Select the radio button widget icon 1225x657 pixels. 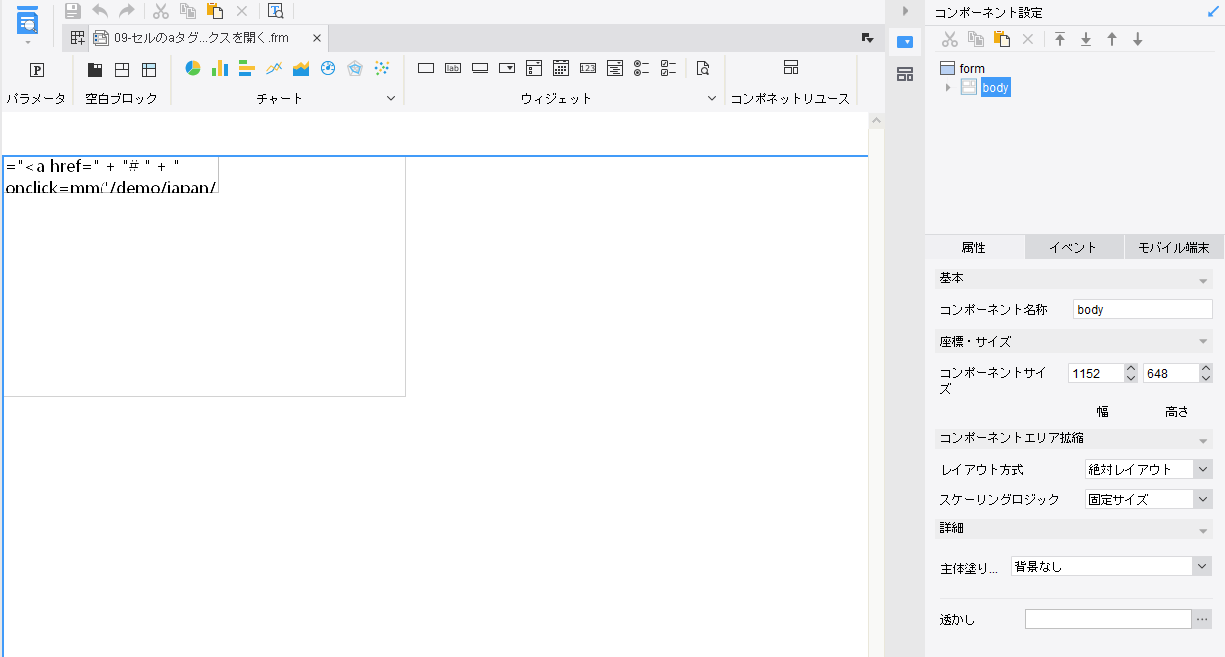[x=640, y=68]
